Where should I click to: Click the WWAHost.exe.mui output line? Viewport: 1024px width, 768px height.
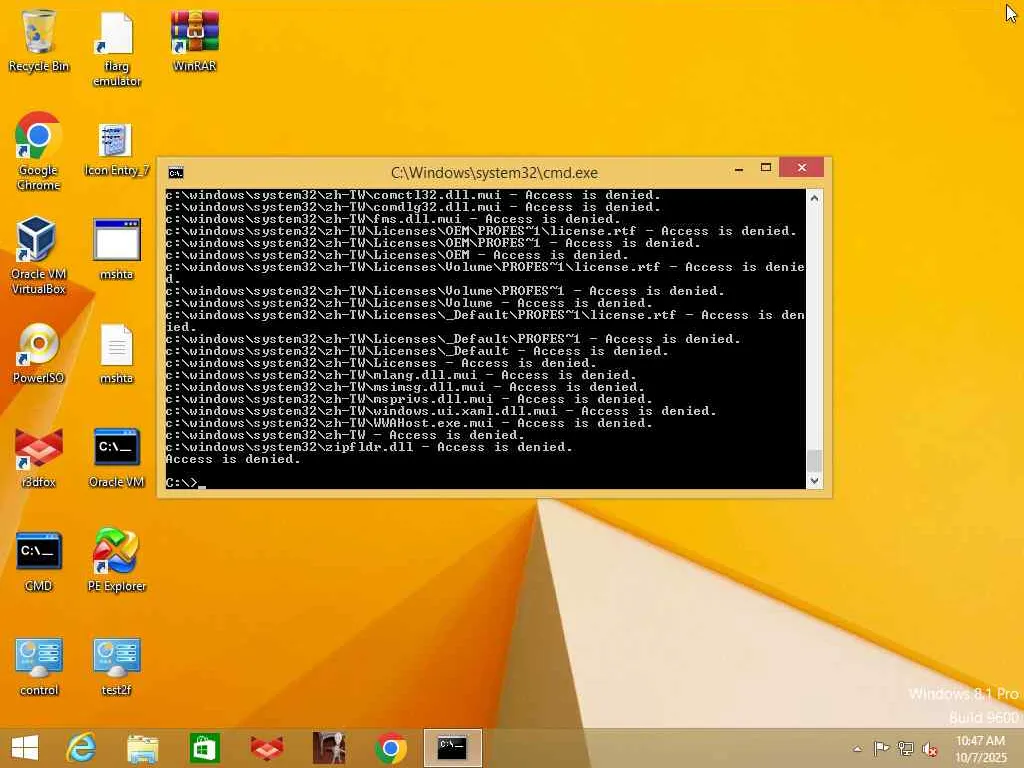[409, 423]
